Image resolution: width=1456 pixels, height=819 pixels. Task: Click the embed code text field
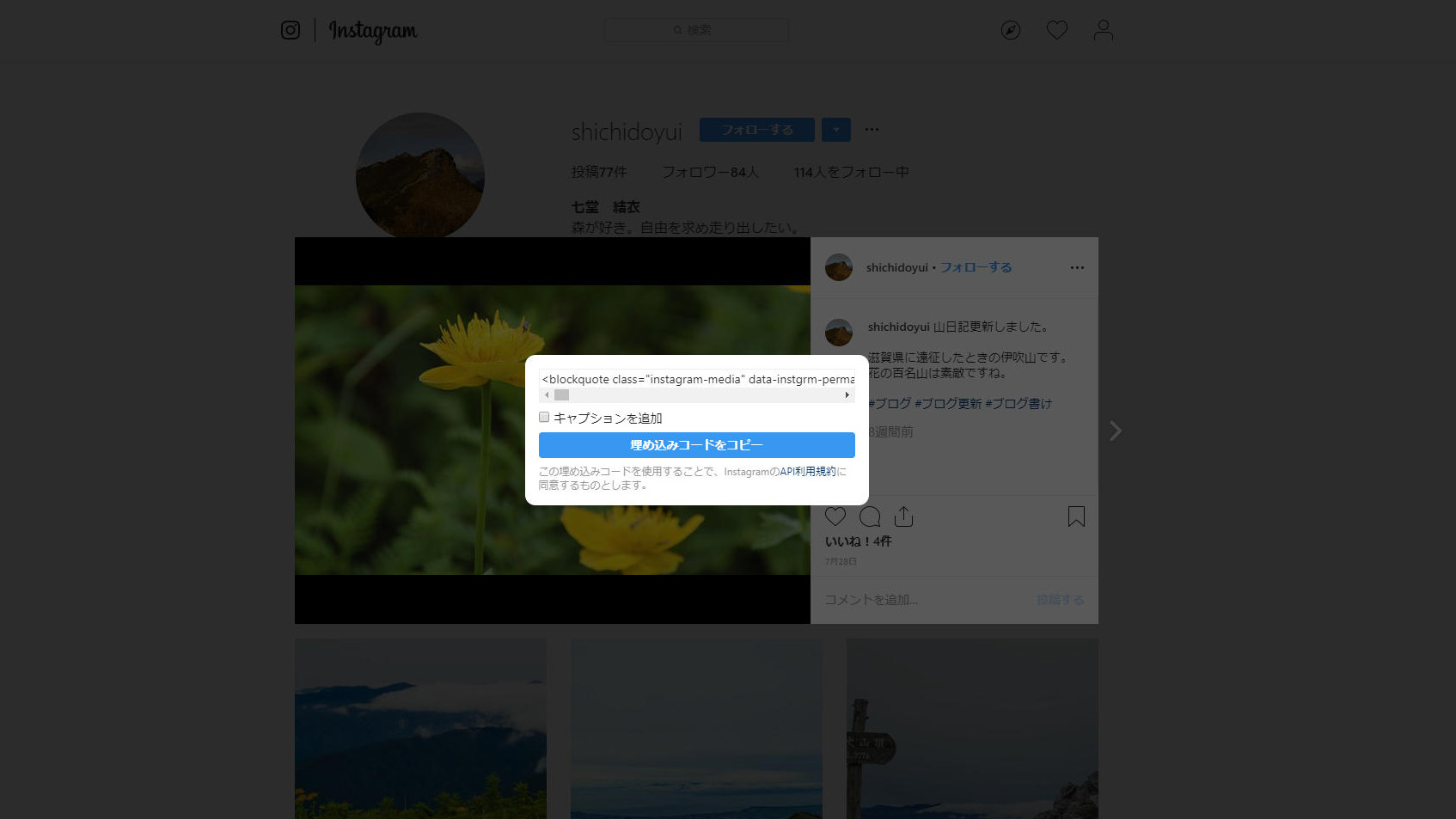[x=697, y=379]
